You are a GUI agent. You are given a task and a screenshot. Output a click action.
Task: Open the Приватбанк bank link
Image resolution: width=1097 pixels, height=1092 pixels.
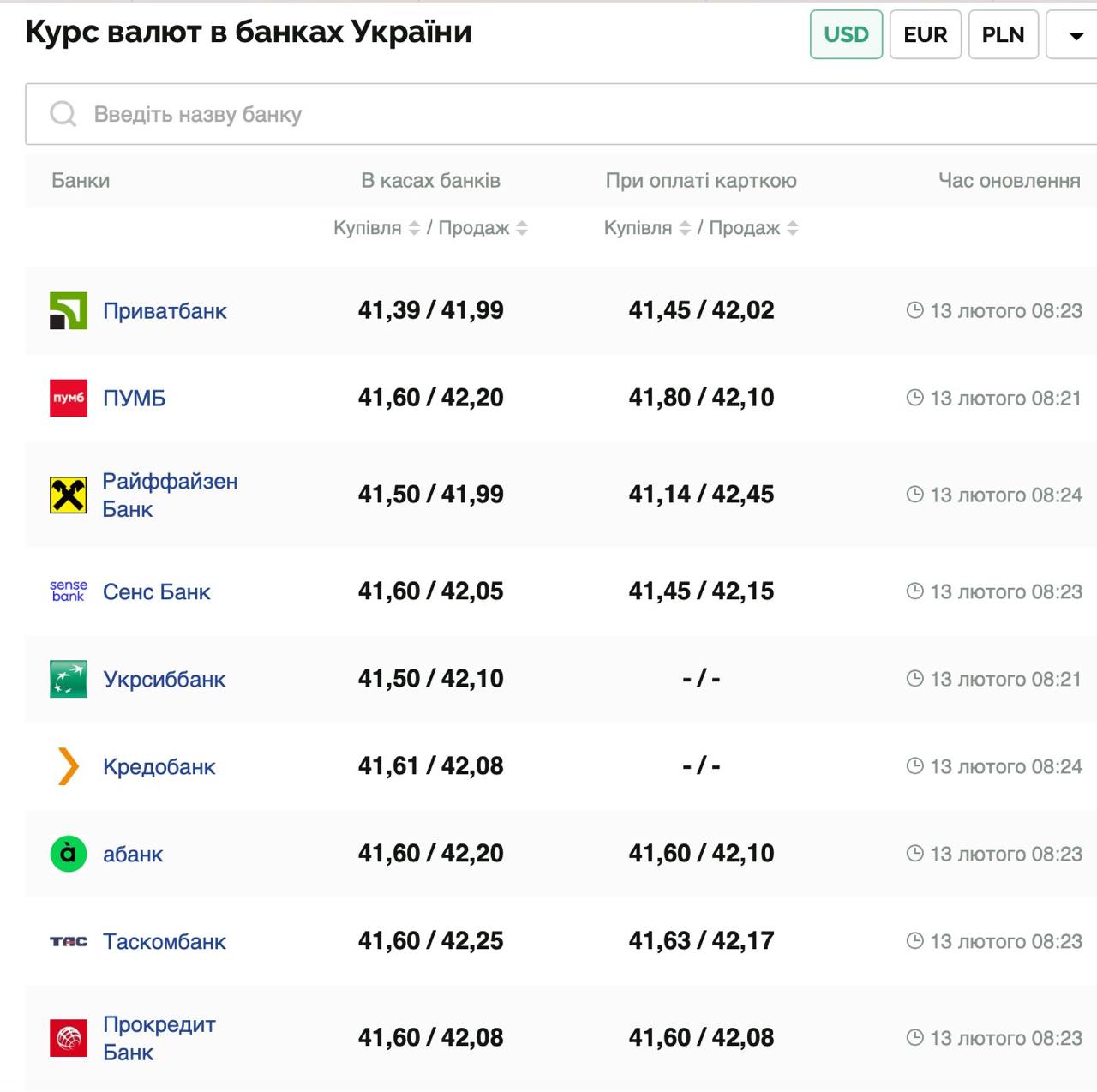pos(165,311)
